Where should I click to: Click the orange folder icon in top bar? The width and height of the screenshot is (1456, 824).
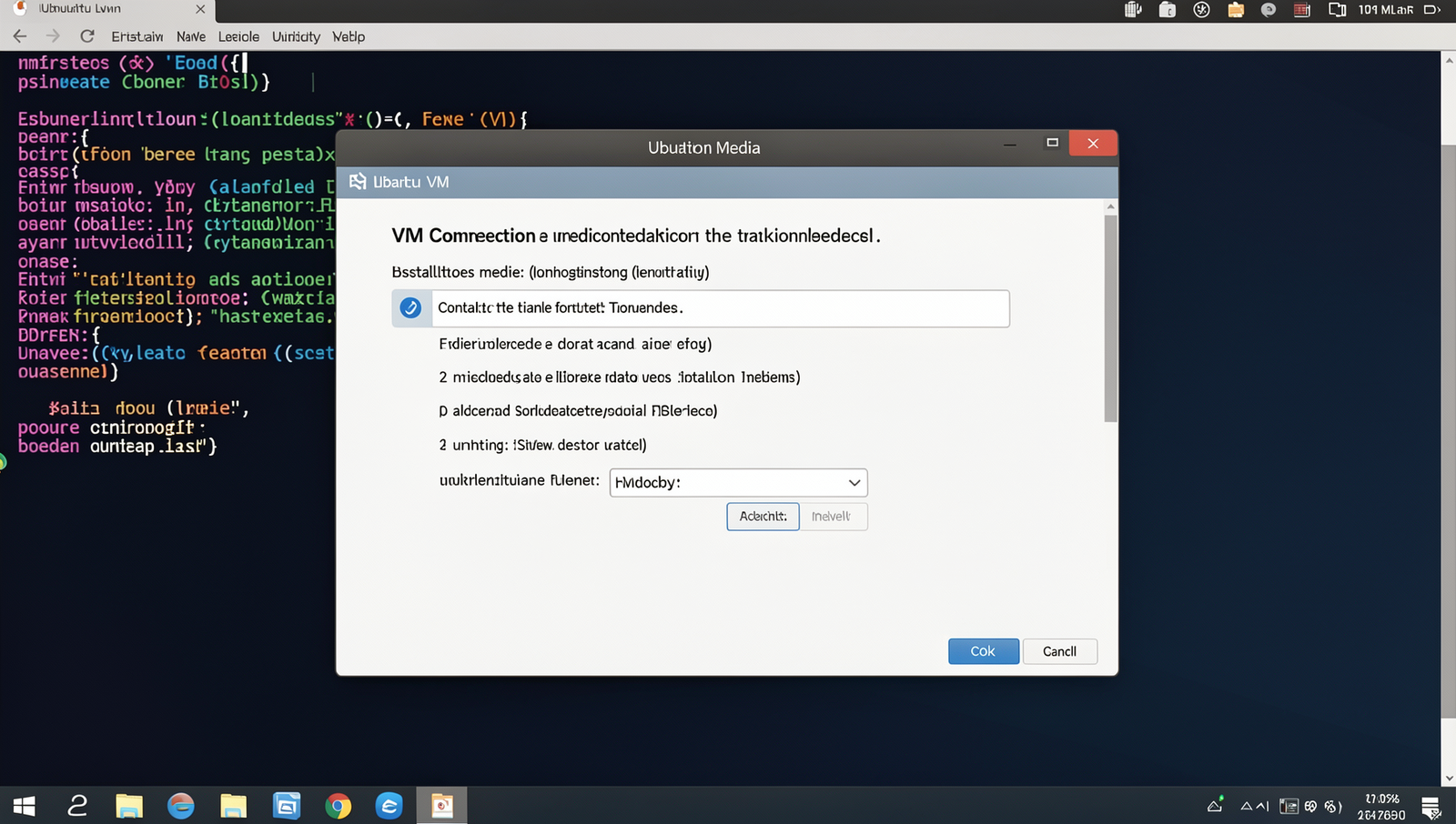pyautogui.click(x=1236, y=10)
